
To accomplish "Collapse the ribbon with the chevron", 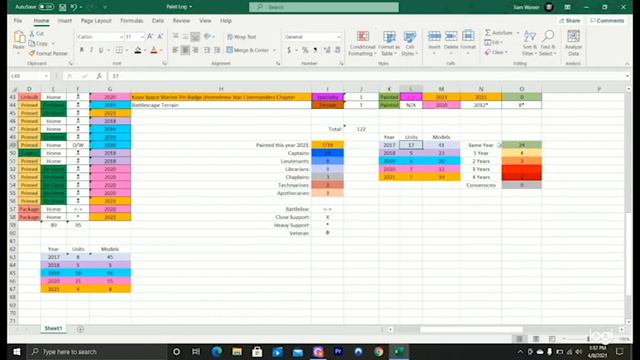I will coord(627,64).
